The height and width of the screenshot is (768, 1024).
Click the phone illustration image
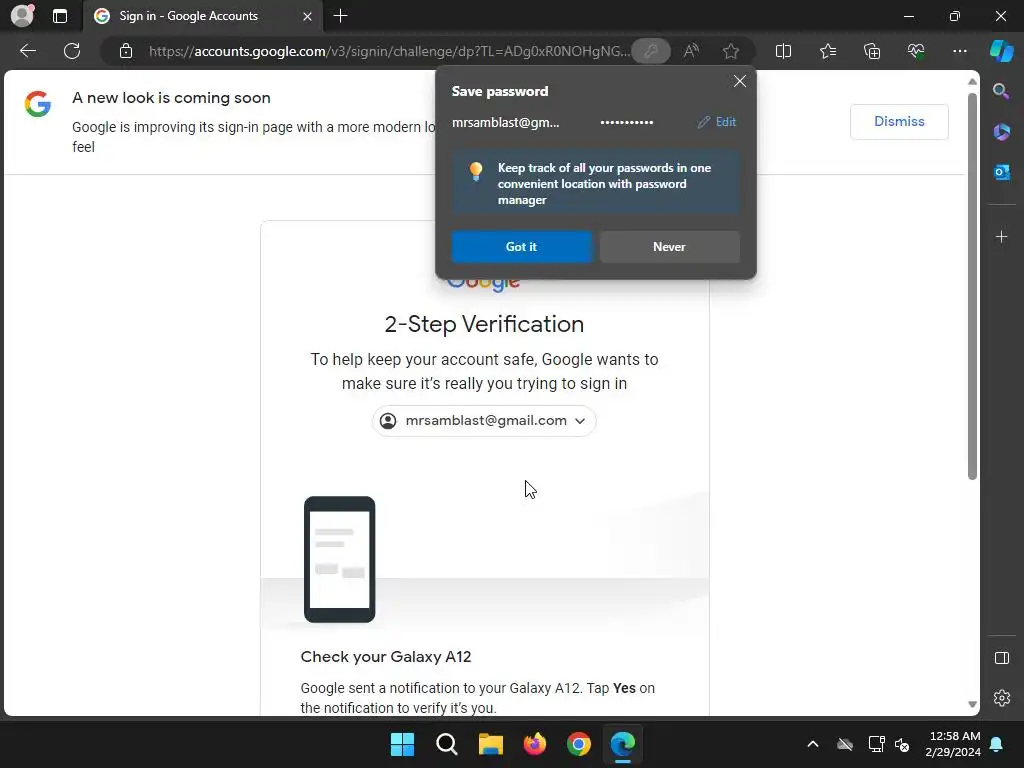click(340, 560)
